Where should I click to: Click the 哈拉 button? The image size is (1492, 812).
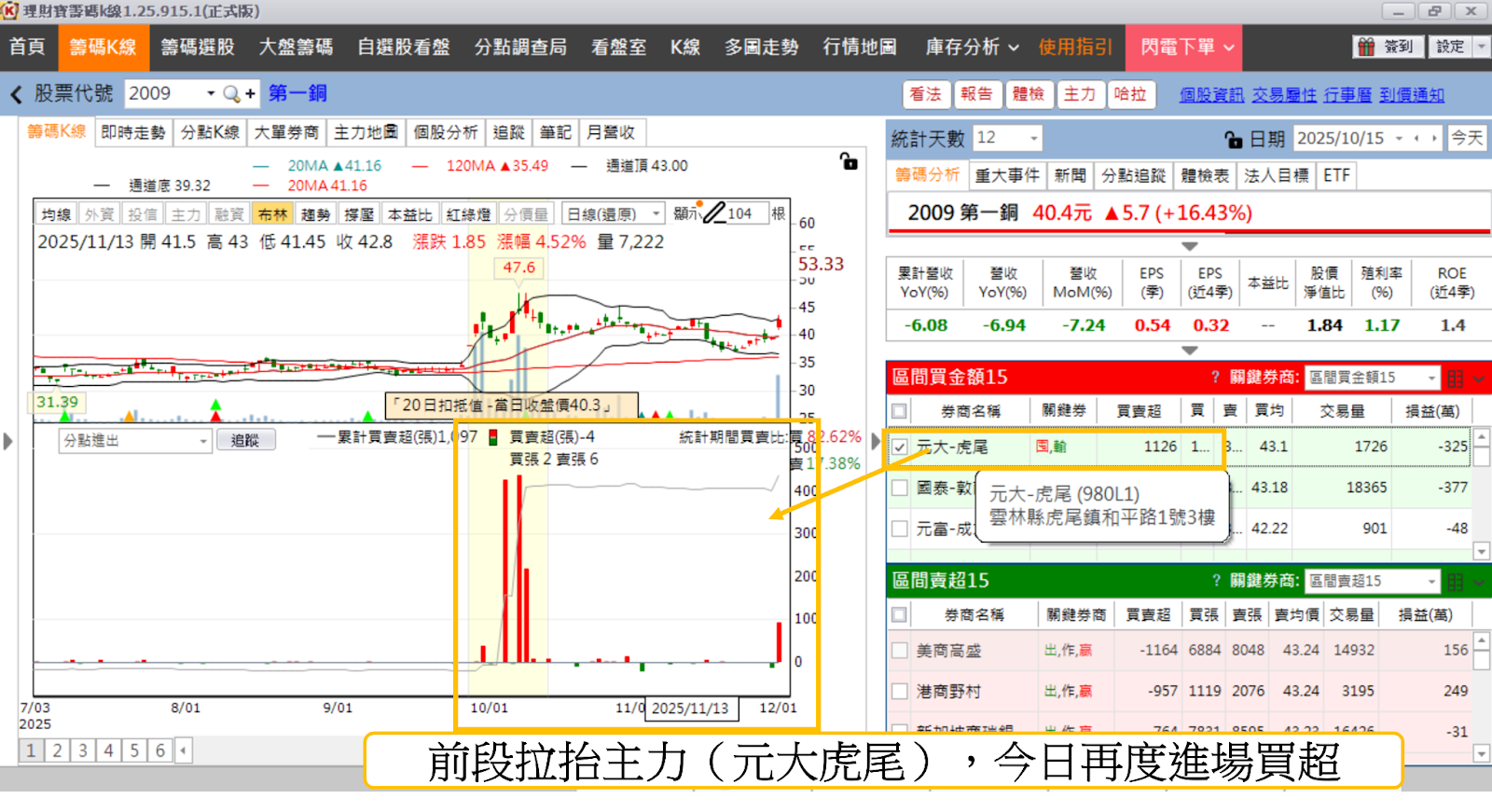(1130, 94)
